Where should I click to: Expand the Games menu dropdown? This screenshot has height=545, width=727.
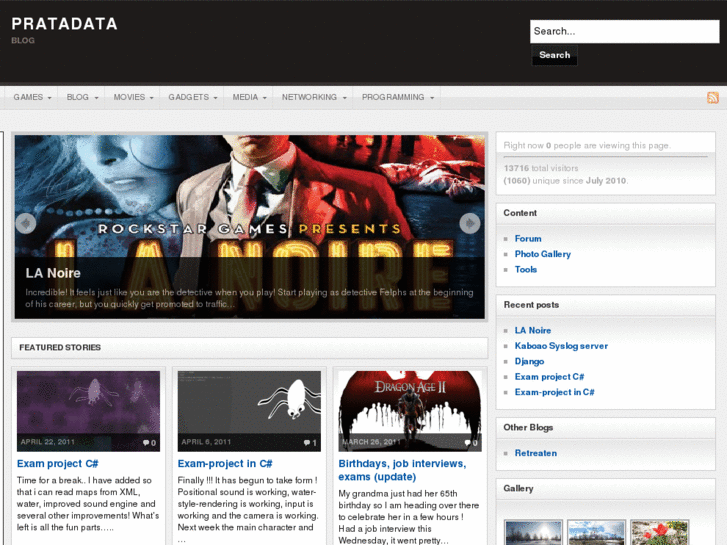click(32, 97)
